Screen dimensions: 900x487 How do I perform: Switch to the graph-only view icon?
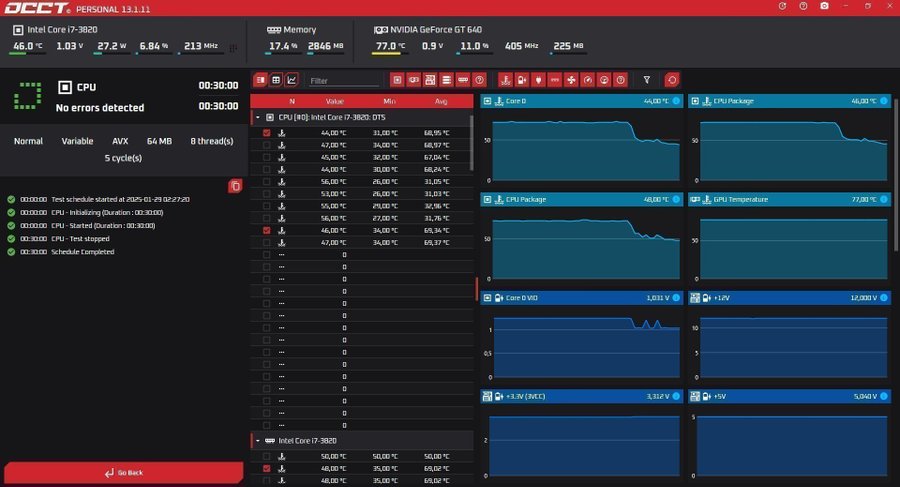(x=292, y=80)
